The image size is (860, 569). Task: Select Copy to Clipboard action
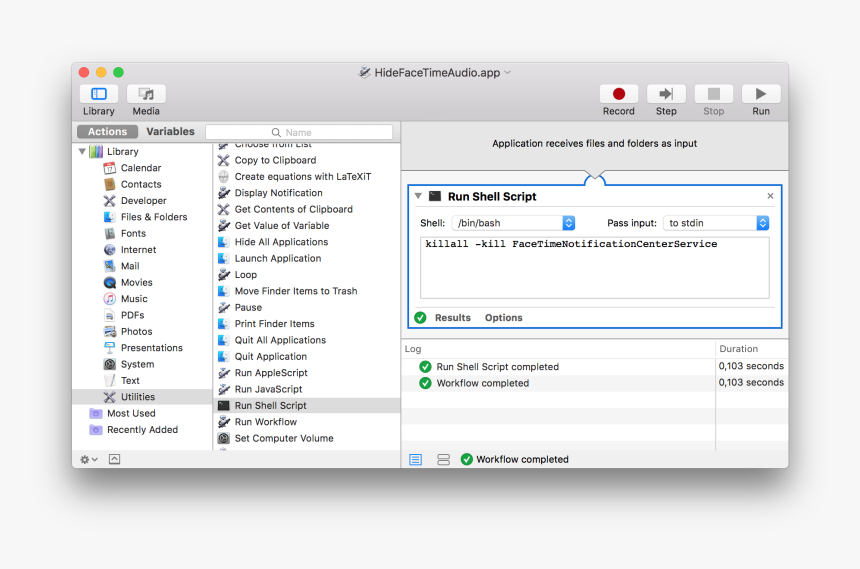(x=307, y=160)
